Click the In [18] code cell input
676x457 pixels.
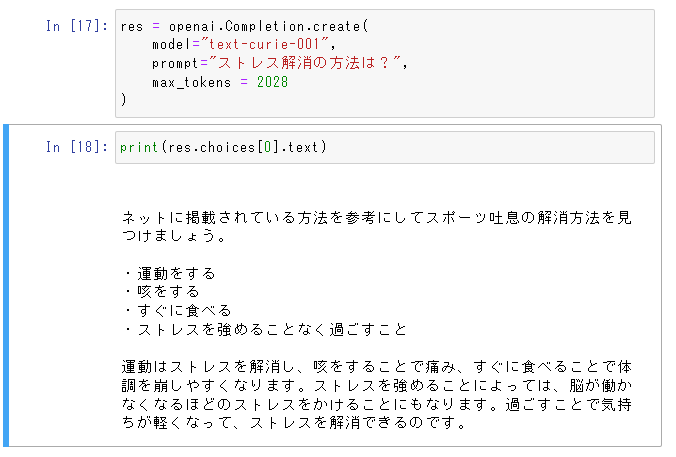(x=385, y=147)
